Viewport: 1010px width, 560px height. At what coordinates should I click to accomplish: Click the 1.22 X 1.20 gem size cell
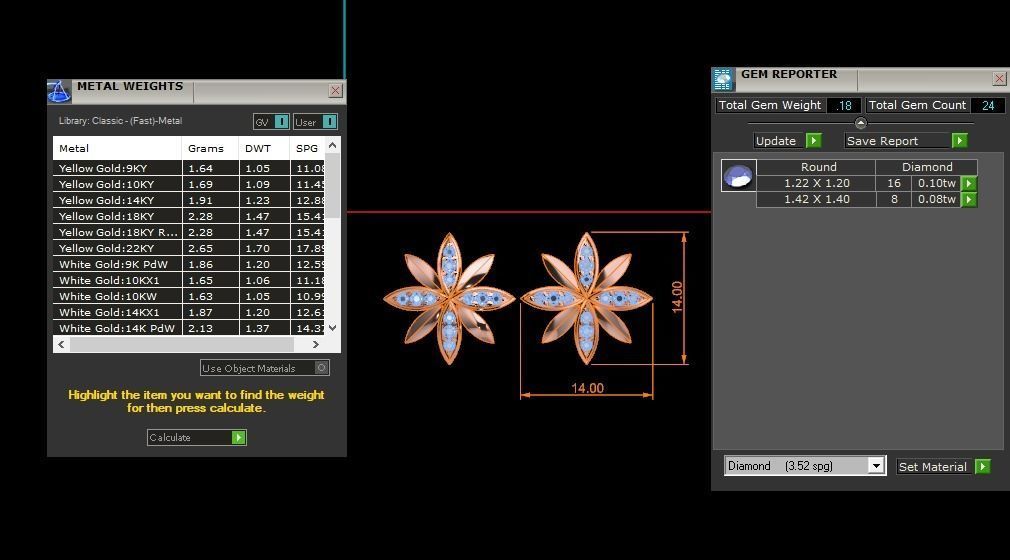(816, 183)
